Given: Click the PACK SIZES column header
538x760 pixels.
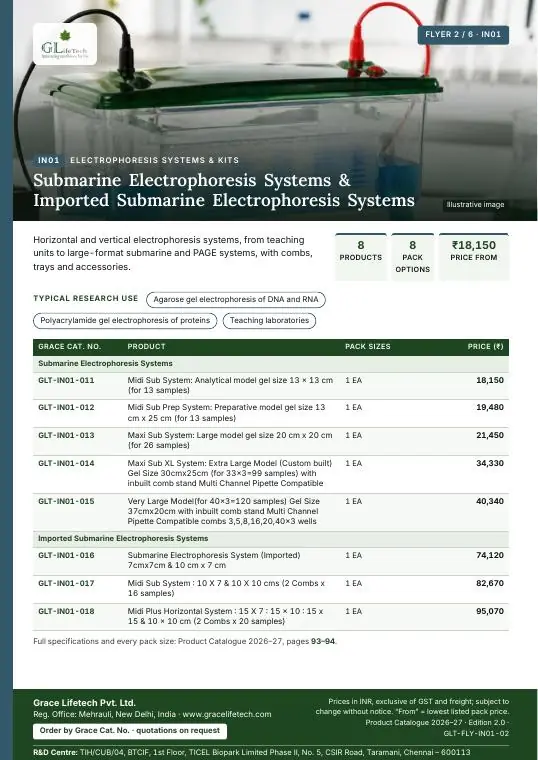Looking at the screenshot, I should 367,347.
